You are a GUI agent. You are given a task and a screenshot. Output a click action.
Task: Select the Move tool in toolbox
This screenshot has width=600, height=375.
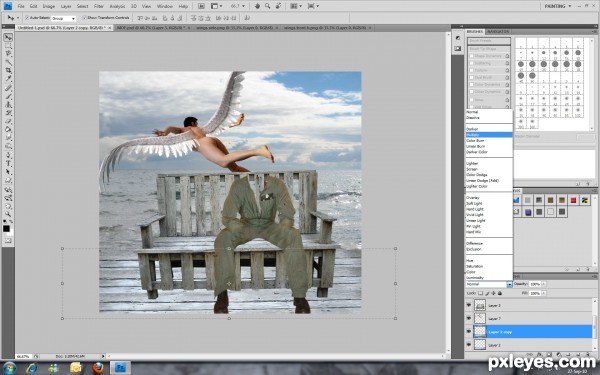click(x=8, y=37)
